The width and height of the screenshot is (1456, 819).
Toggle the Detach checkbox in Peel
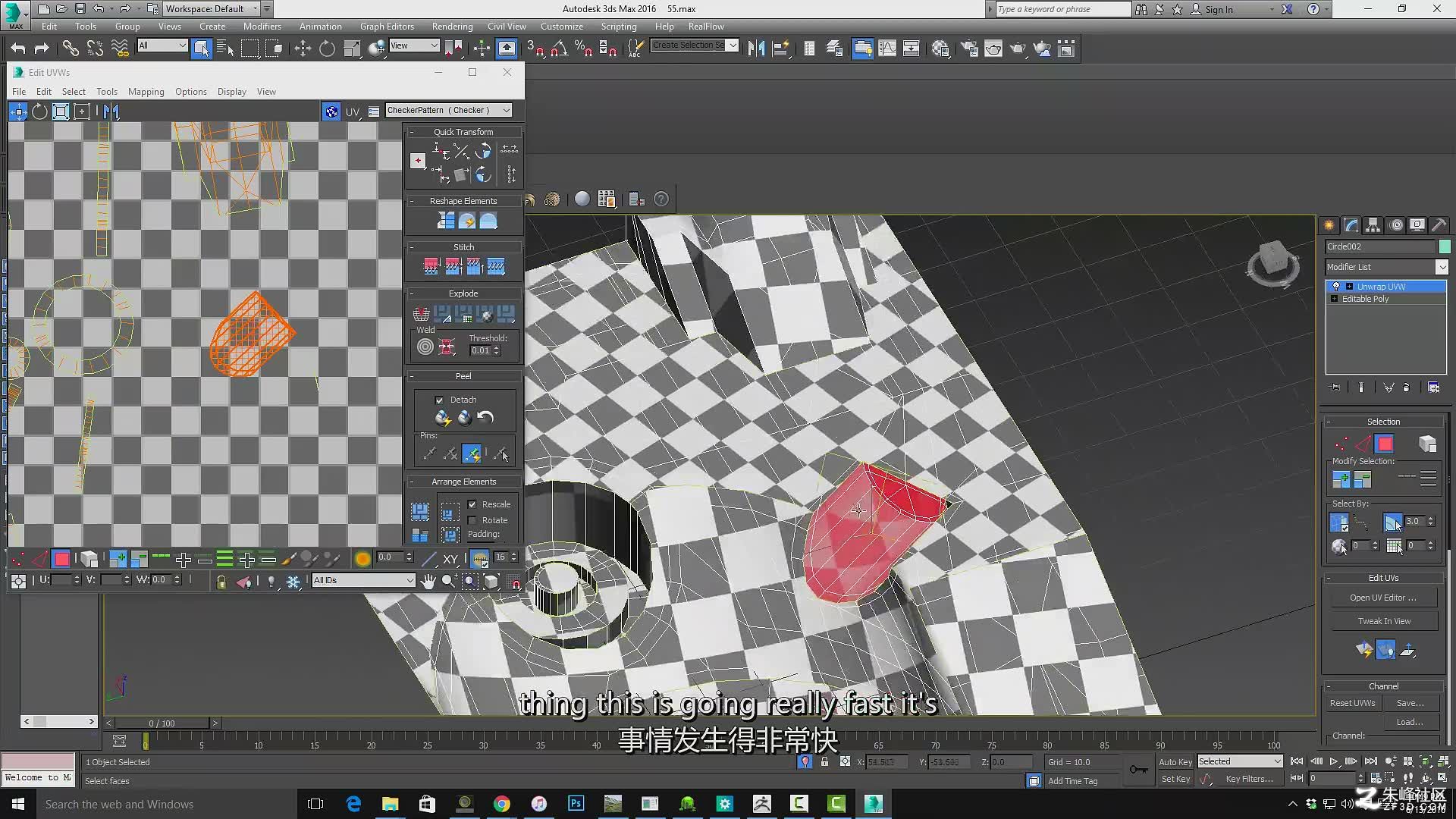point(439,400)
